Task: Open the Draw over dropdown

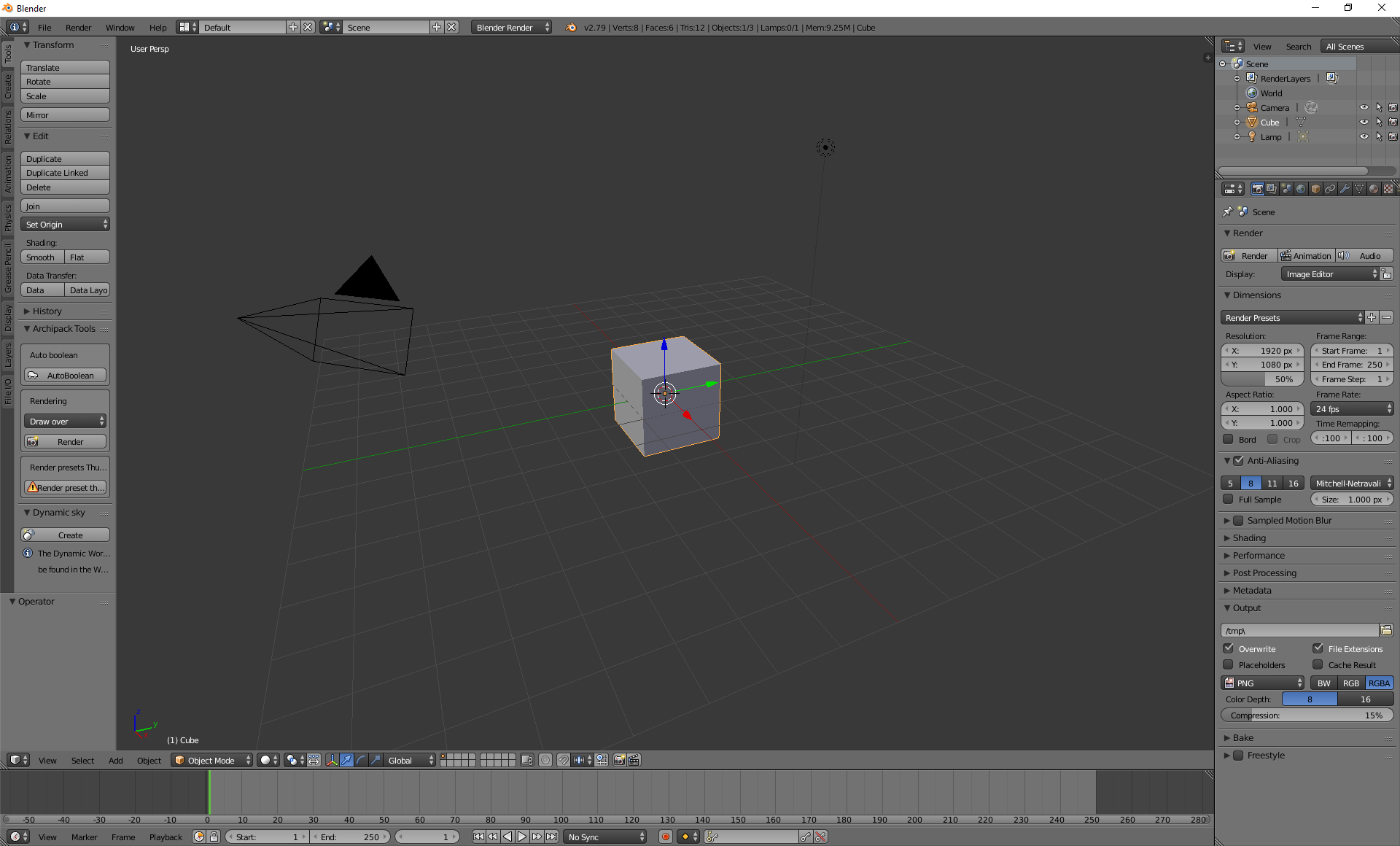Action: click(65, 421)
